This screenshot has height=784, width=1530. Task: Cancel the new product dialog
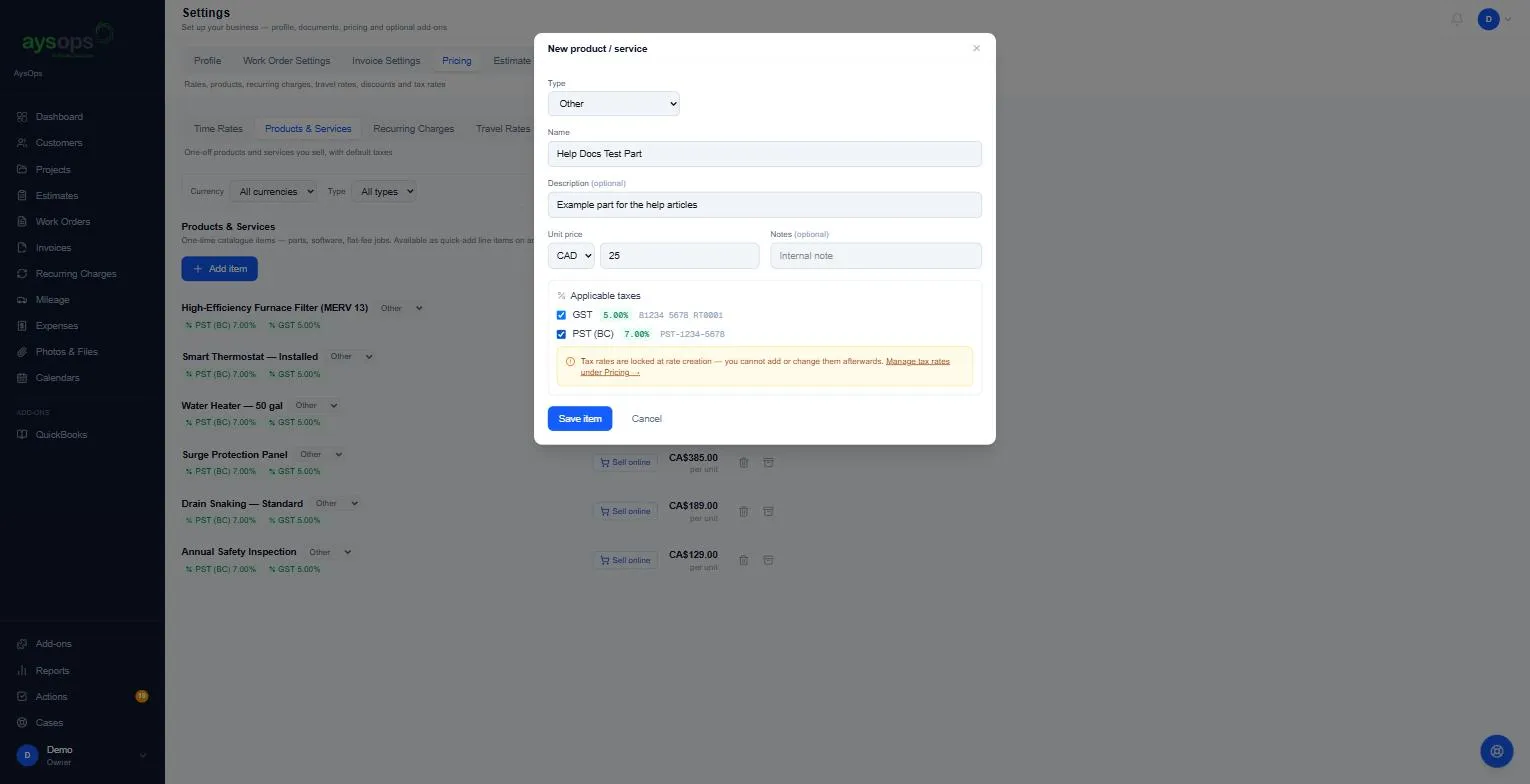[647, 419]
